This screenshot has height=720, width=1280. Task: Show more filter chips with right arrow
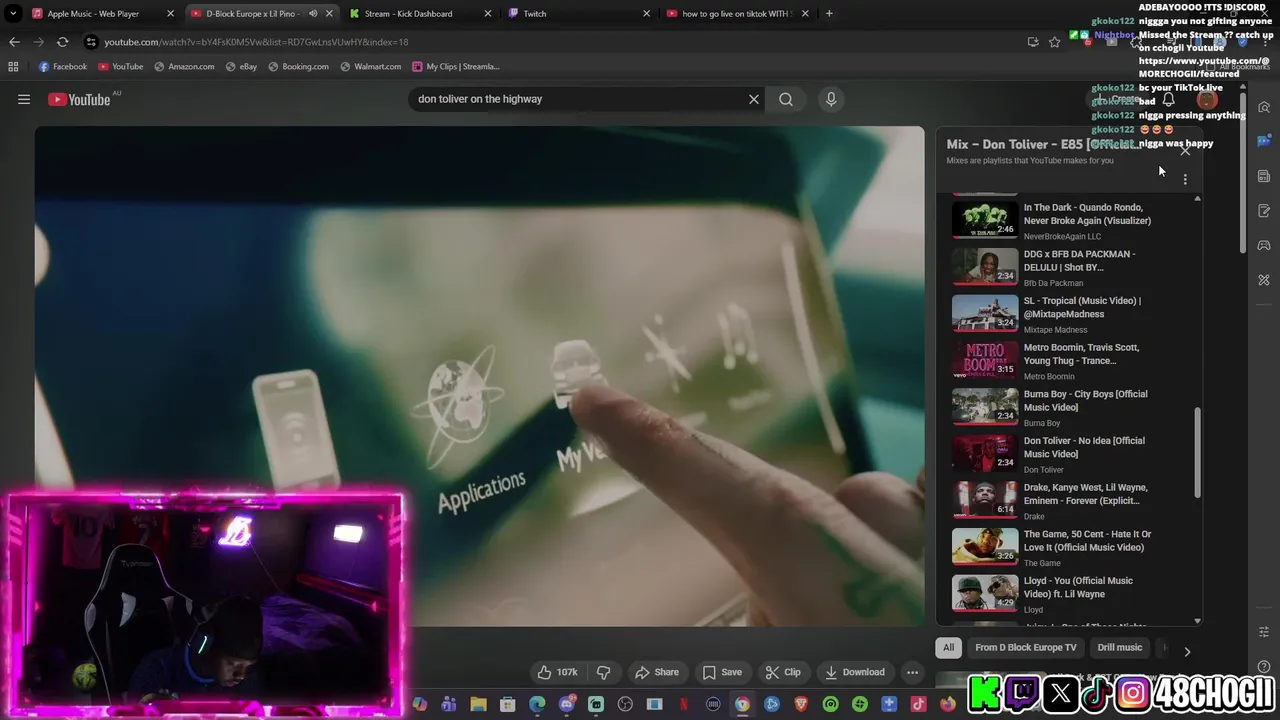[1187, 651]
